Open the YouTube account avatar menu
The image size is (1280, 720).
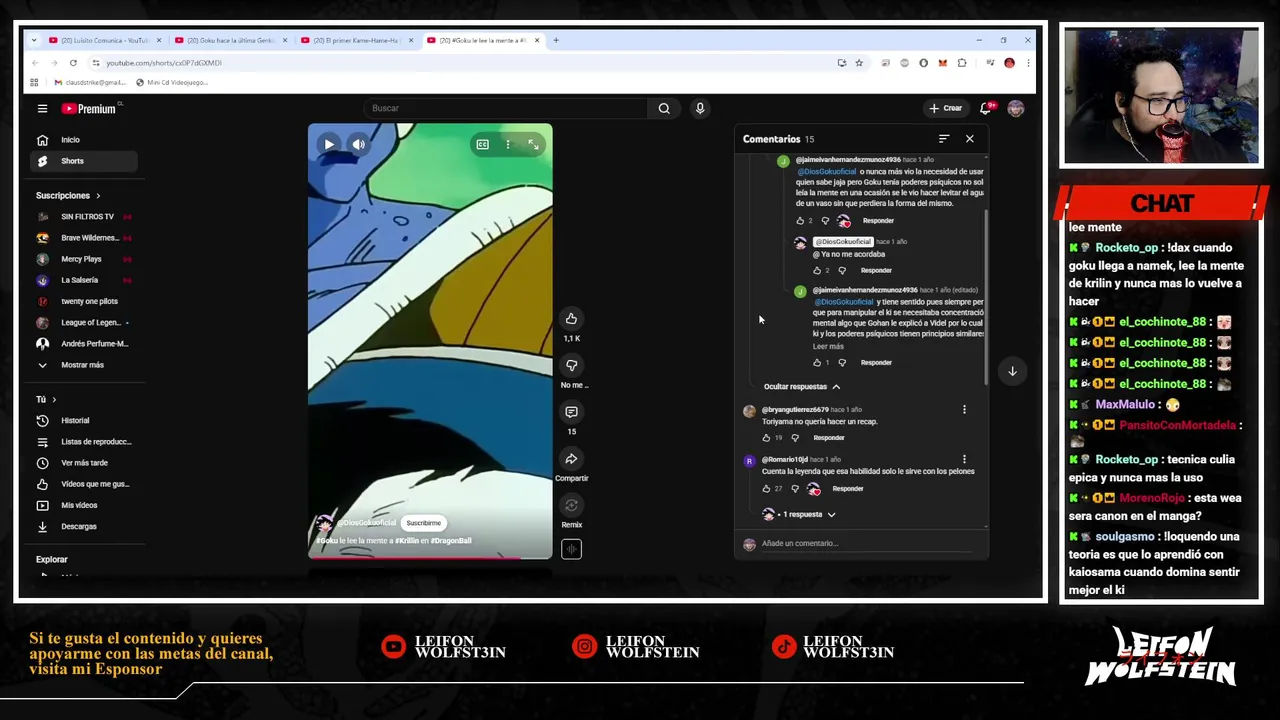pyautogui.click(x=1016, y=108)
